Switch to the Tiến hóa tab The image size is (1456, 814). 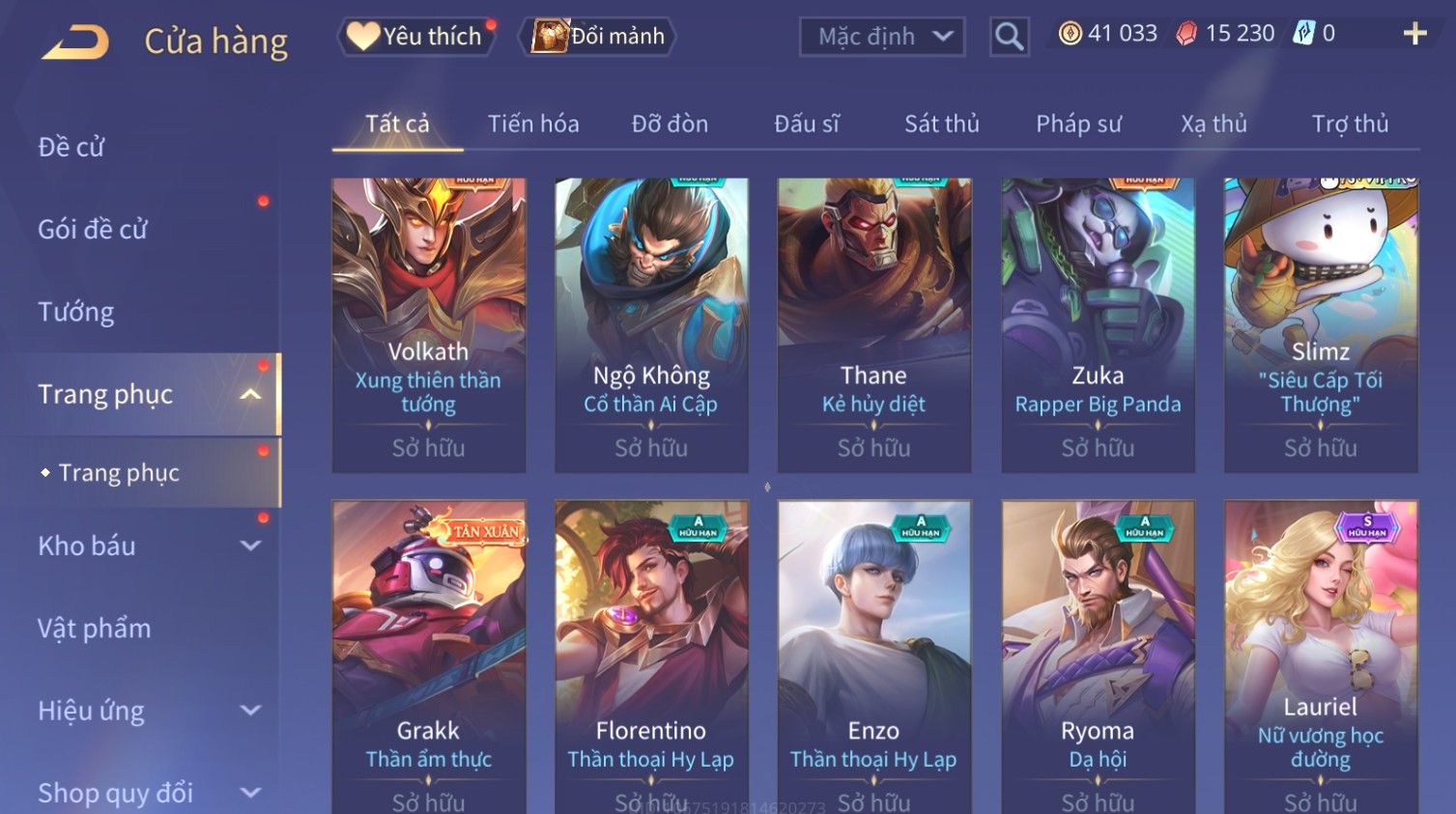(x=533, y=124)
